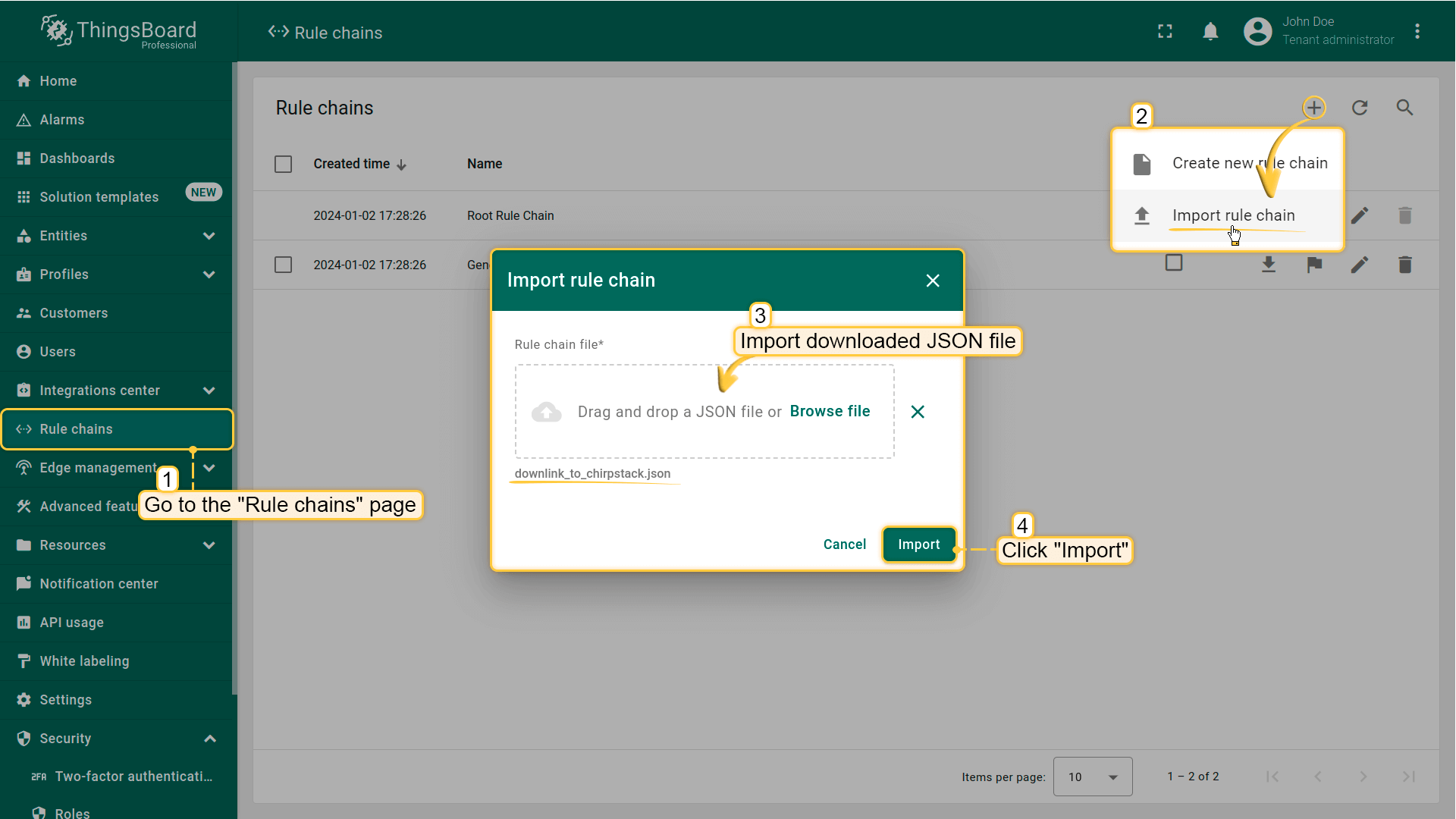
Task: Select Import rule chain menu entry
Action: pos(1233,215)
